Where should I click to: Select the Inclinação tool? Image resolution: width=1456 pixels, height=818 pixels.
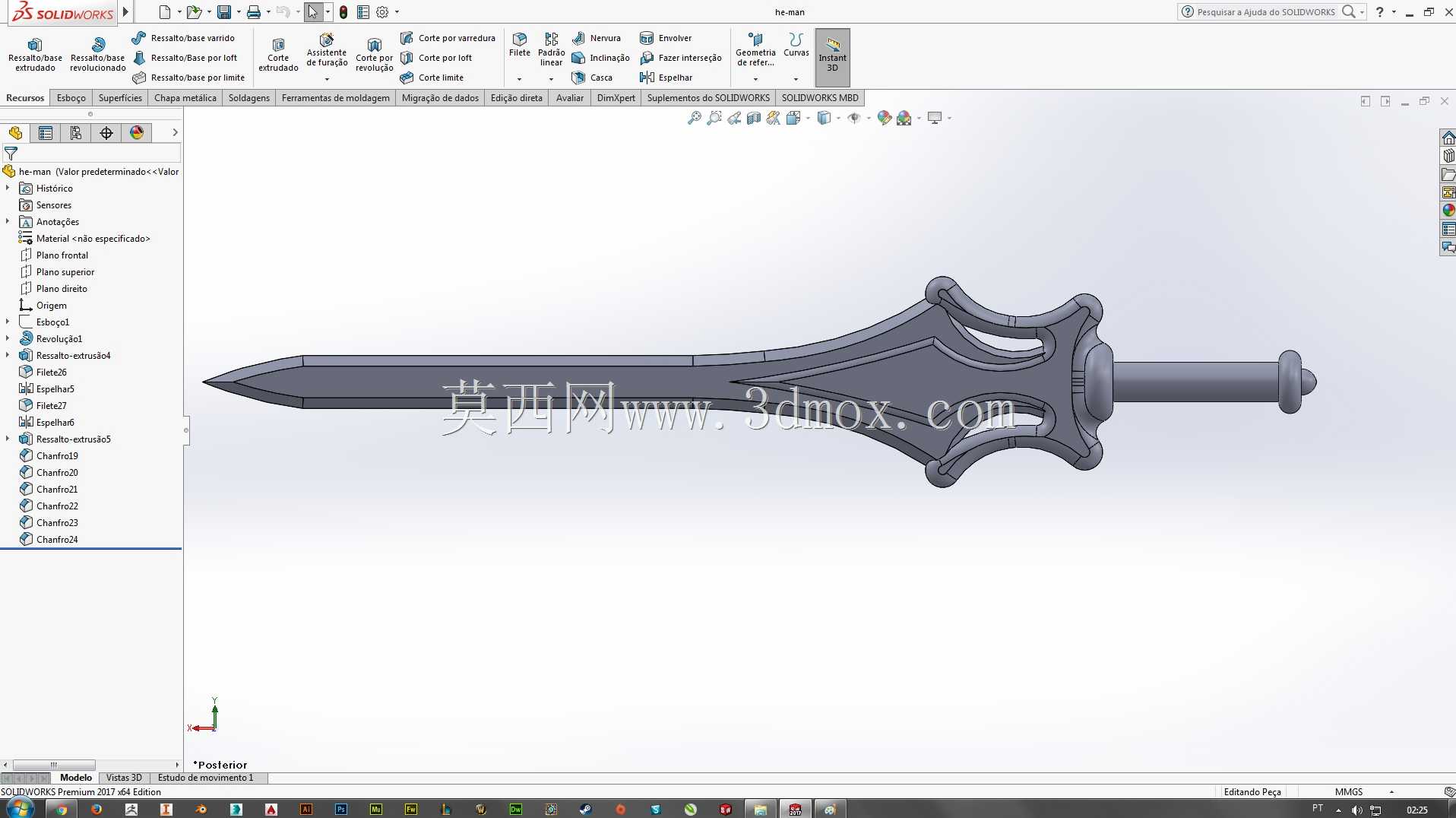[x=600, y=58]
